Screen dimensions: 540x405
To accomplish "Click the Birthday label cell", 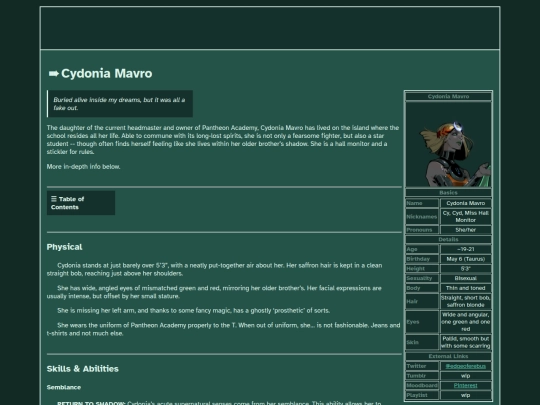I will [x=422, y=259].
